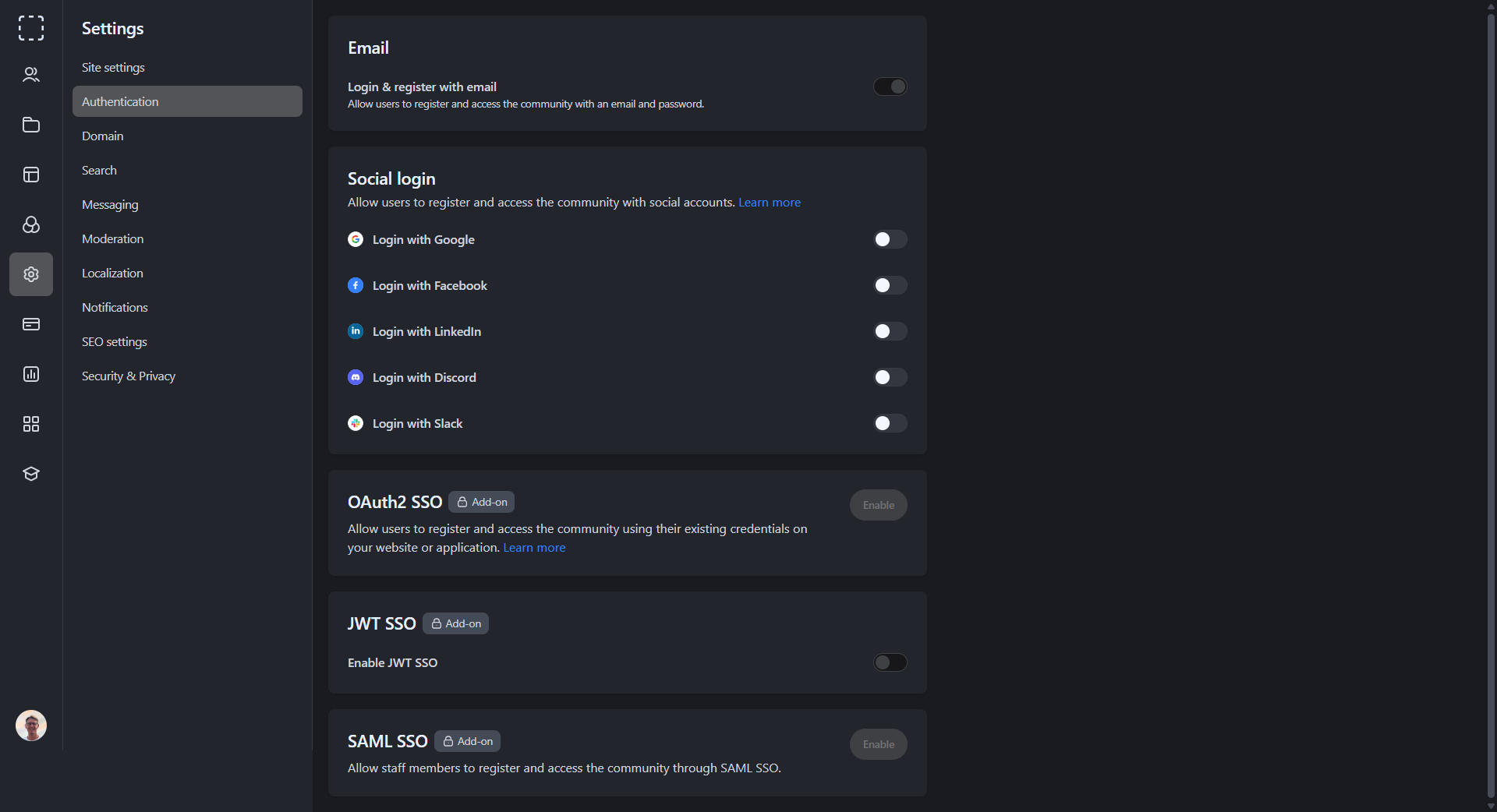The height and width of the screenshot is (812, 1497).
Task: Open the analytics chart icon in sidebar
Action: coord(31,374)
